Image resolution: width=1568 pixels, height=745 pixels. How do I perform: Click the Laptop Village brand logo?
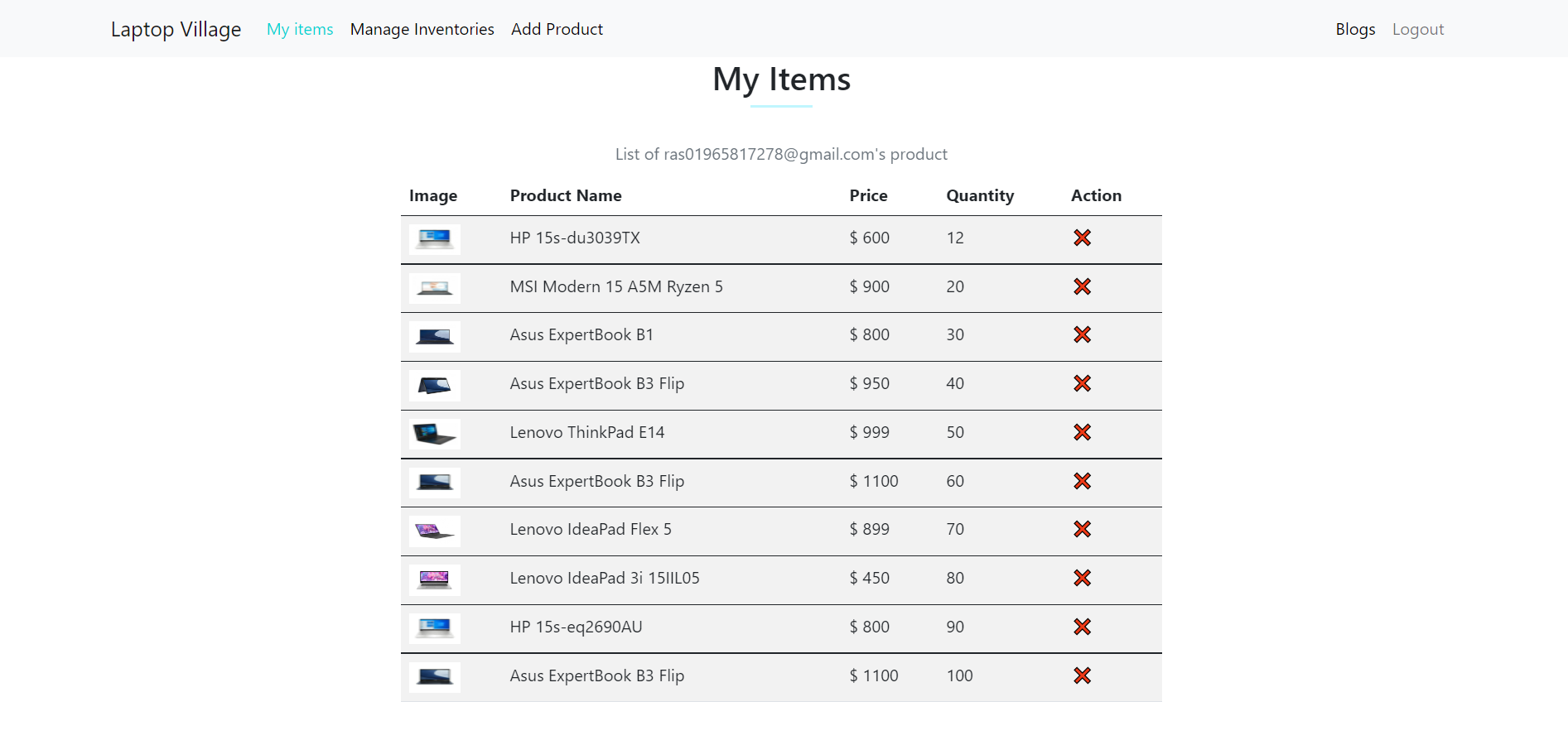176,29
